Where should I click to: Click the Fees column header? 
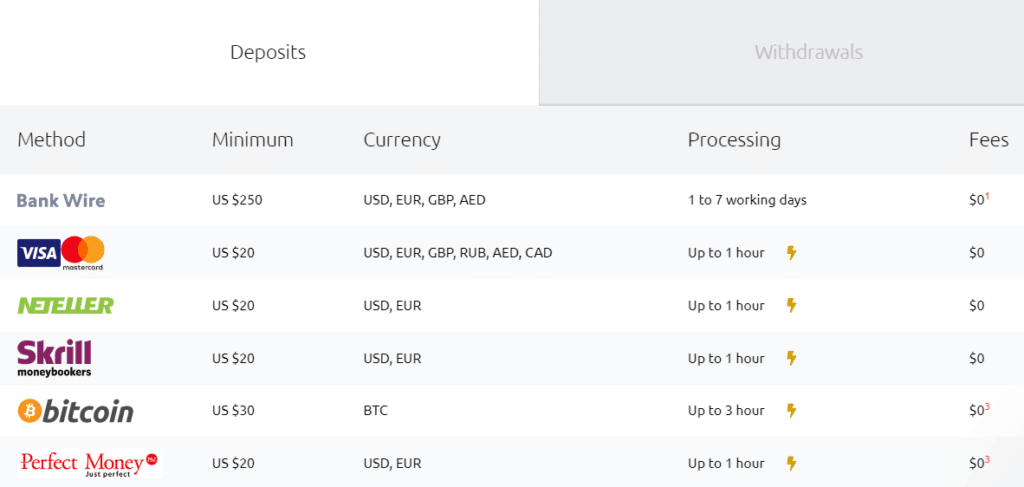(x=988, y=140)
